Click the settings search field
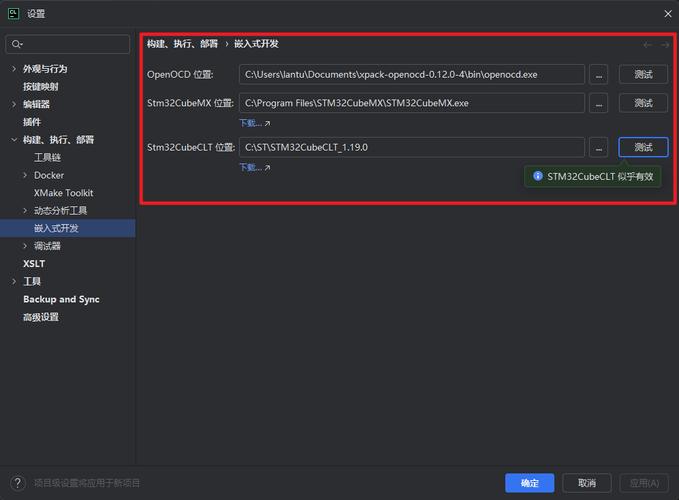Image resolution: width=679 pixels, height=500 pixels. [68, 44]
